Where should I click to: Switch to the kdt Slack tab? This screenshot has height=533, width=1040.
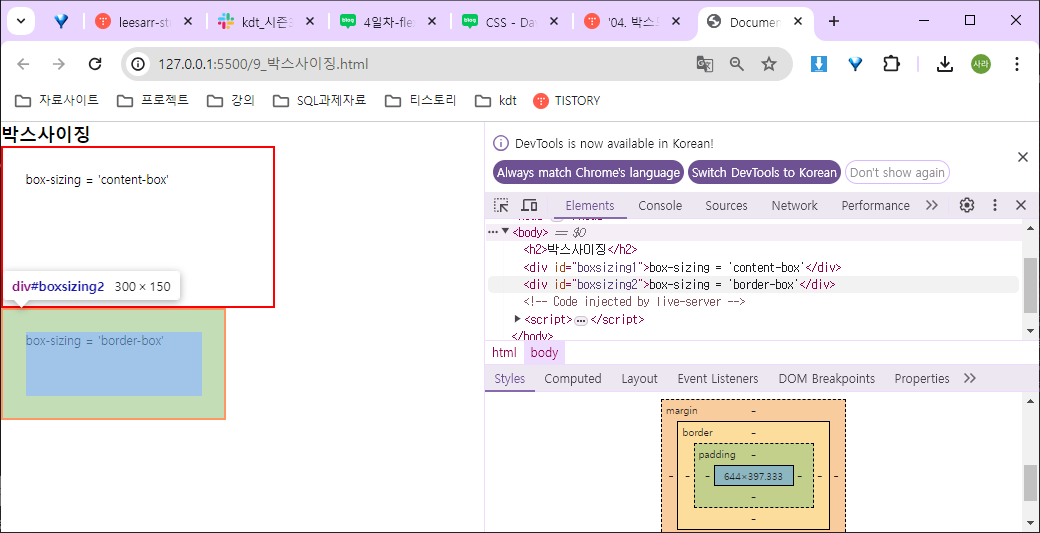[267, 22]
